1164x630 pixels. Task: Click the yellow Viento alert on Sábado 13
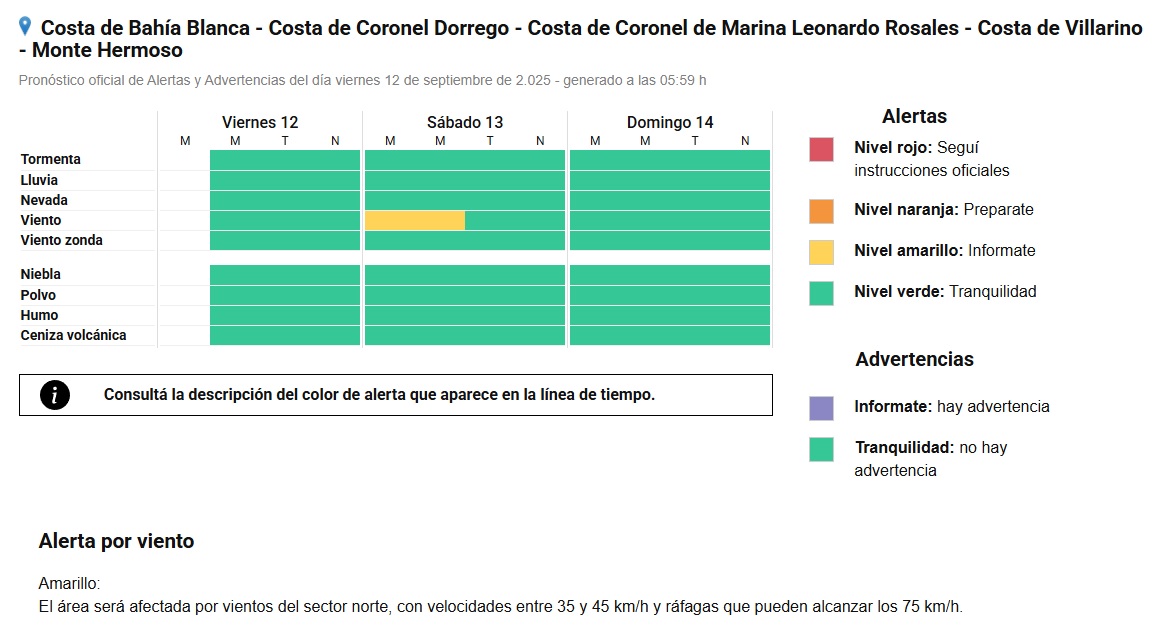coord(415,220)
